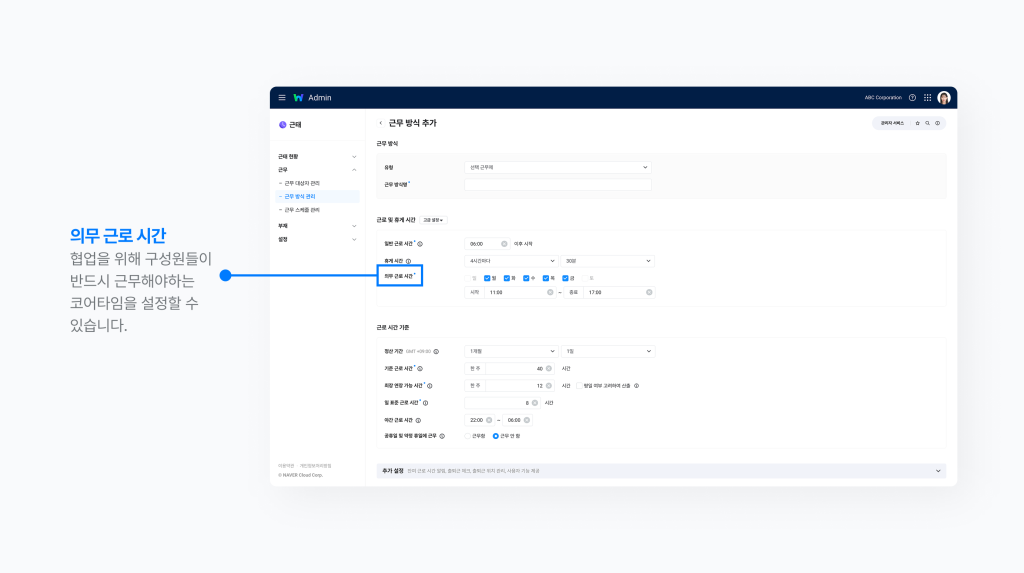Open the hamburger menu in header

click(282, 98)
